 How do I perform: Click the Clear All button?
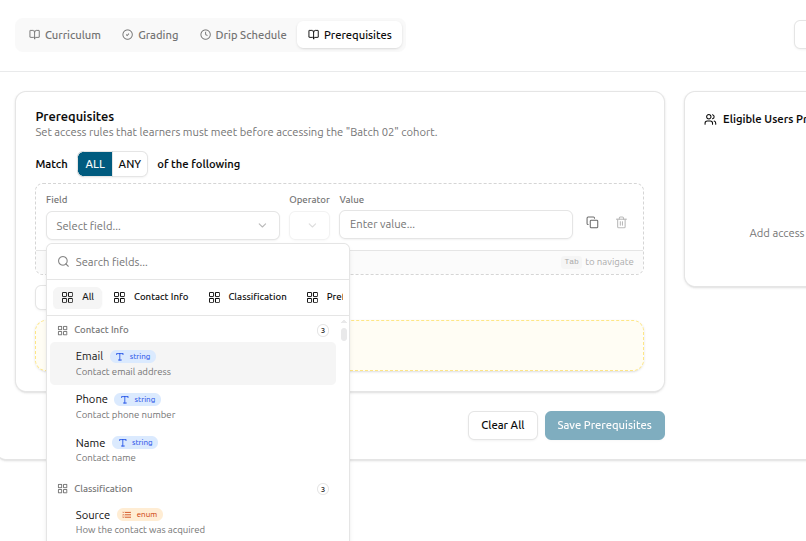pos(503,425)
